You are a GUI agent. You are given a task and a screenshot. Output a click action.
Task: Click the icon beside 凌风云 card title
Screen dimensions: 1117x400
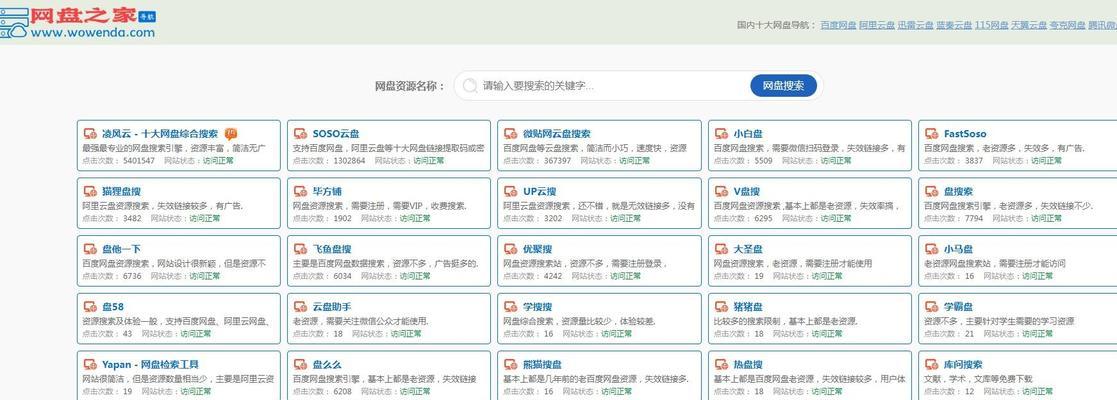coord(90,134)
